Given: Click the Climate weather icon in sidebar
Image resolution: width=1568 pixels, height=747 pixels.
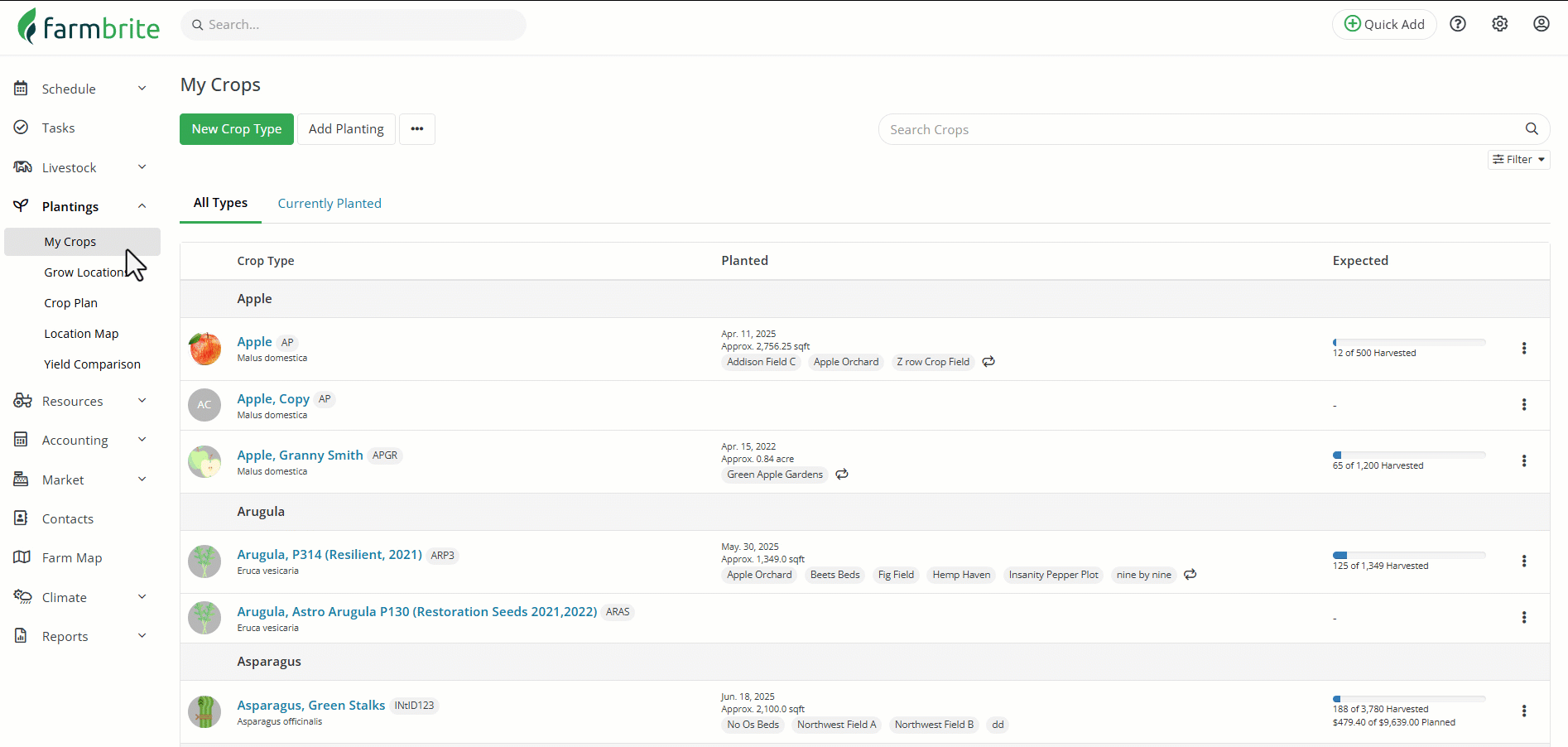Looking at the screenshot, I should pos(22,597).
